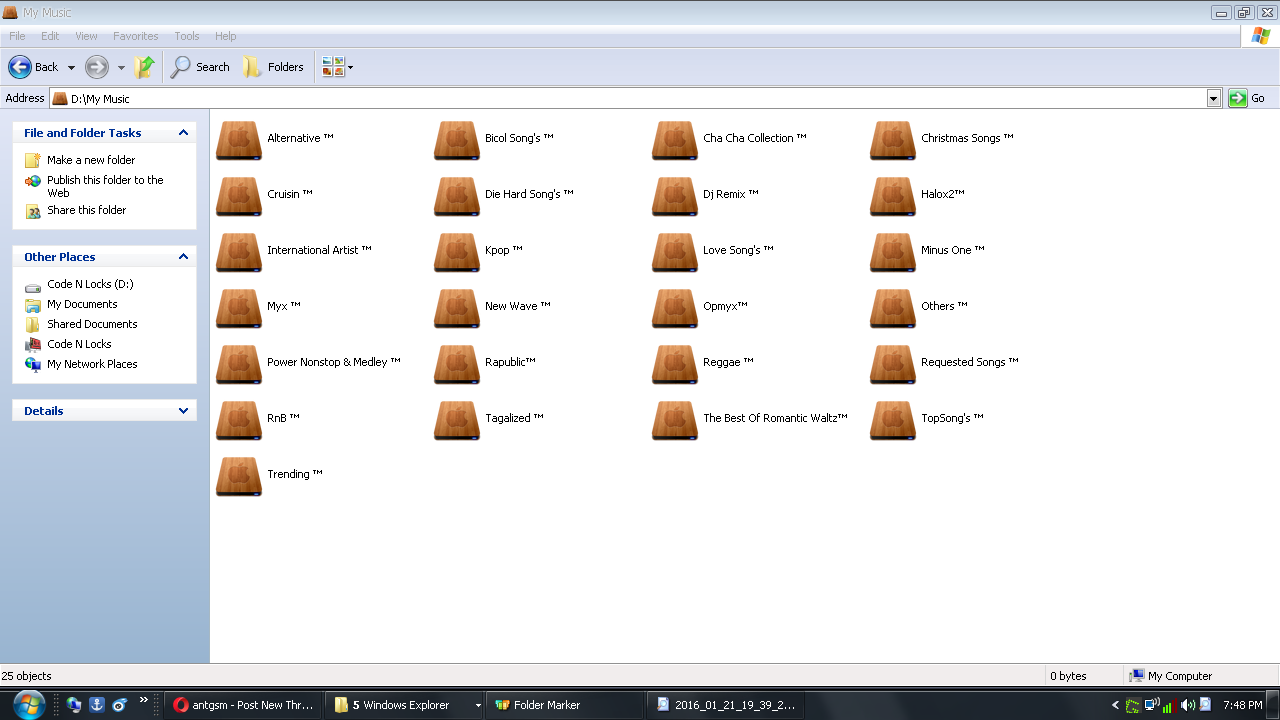The width and height of the screenshot is (1280, 720).
Task: Toggle the Folders pane button
Action: coord(273,67)
